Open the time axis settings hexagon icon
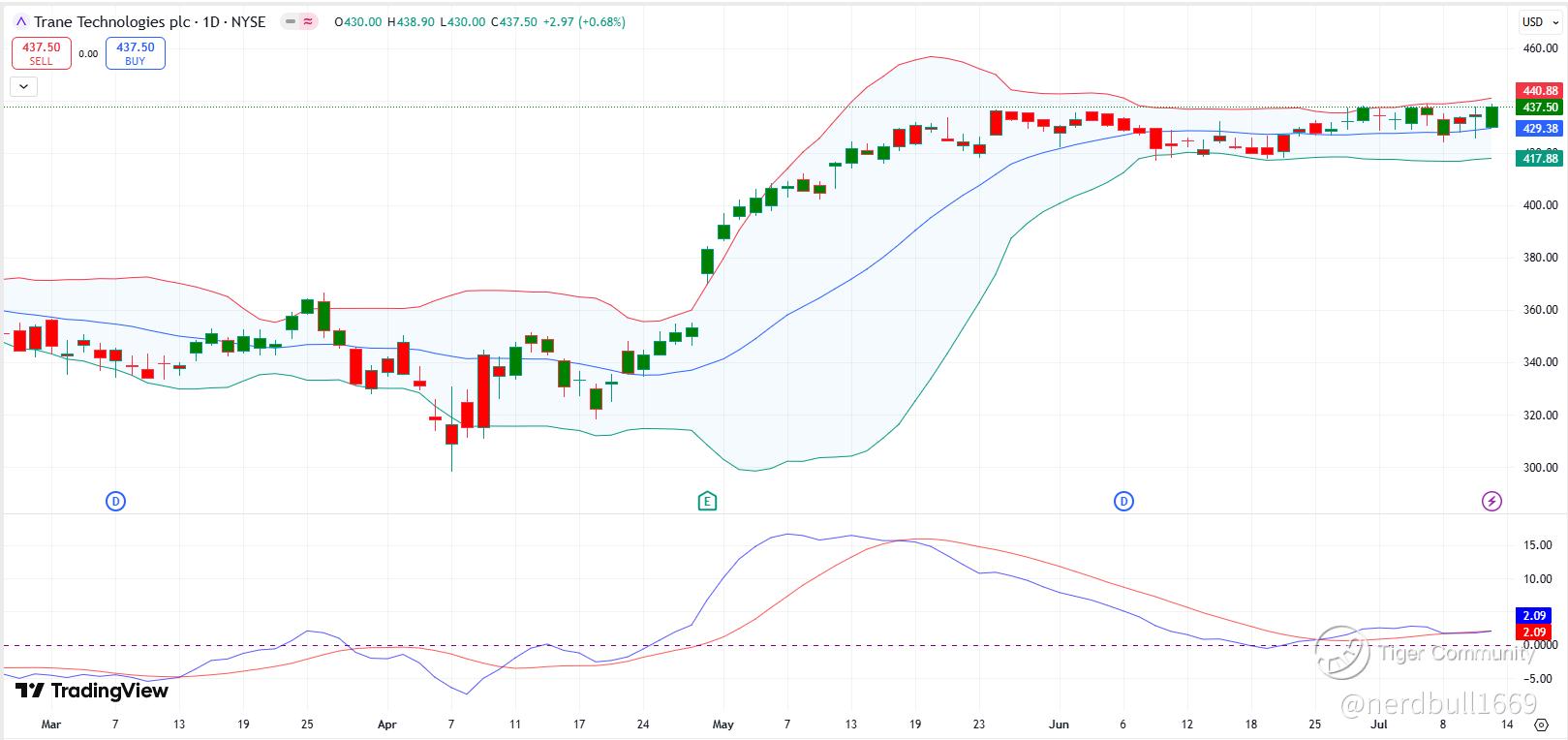 click(1542, 725)
